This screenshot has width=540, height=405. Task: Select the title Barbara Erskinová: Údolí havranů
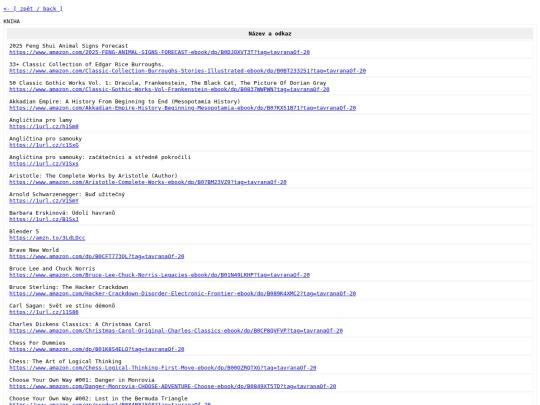pos(62,213)
